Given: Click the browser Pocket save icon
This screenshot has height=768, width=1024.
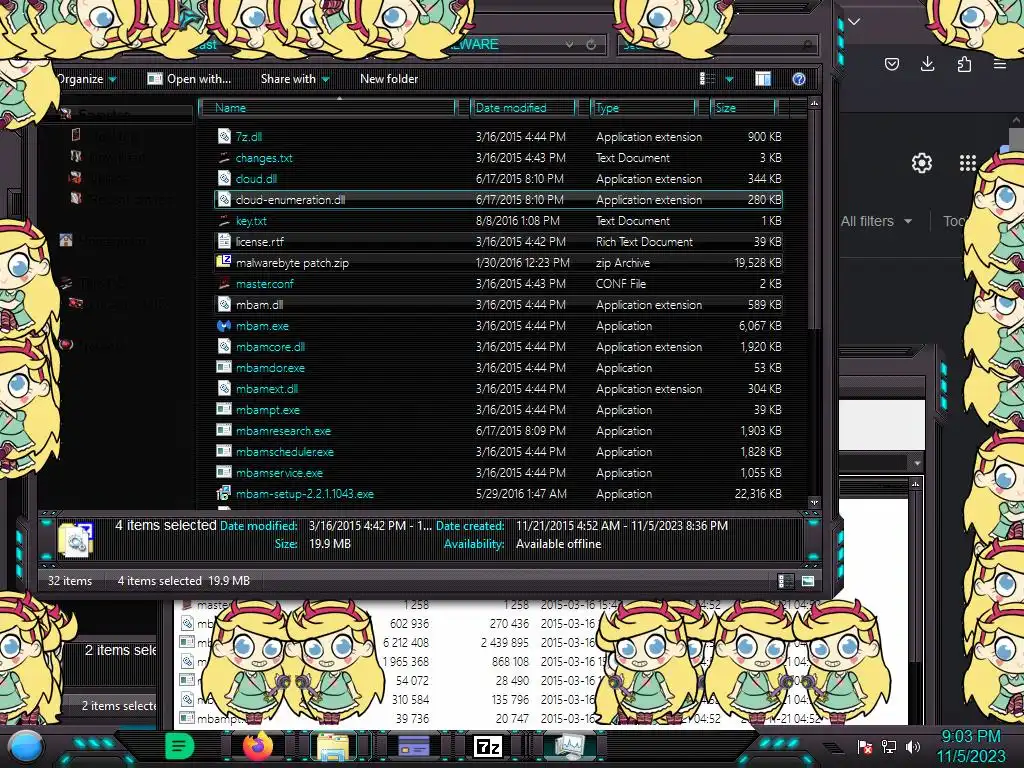Looking at the screenshot, I should point(891,64).
